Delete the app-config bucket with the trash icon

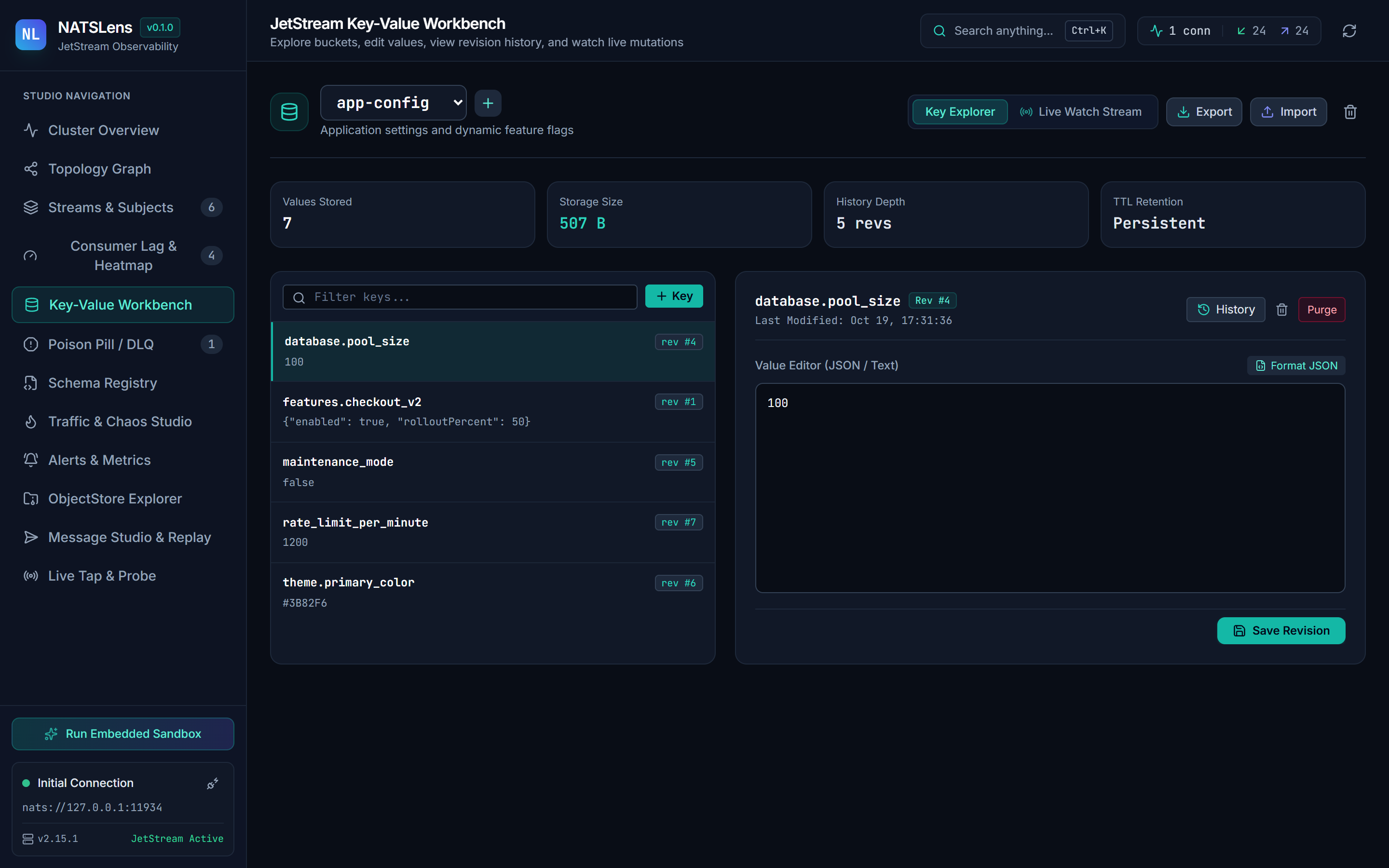[x=1350, y=112]
